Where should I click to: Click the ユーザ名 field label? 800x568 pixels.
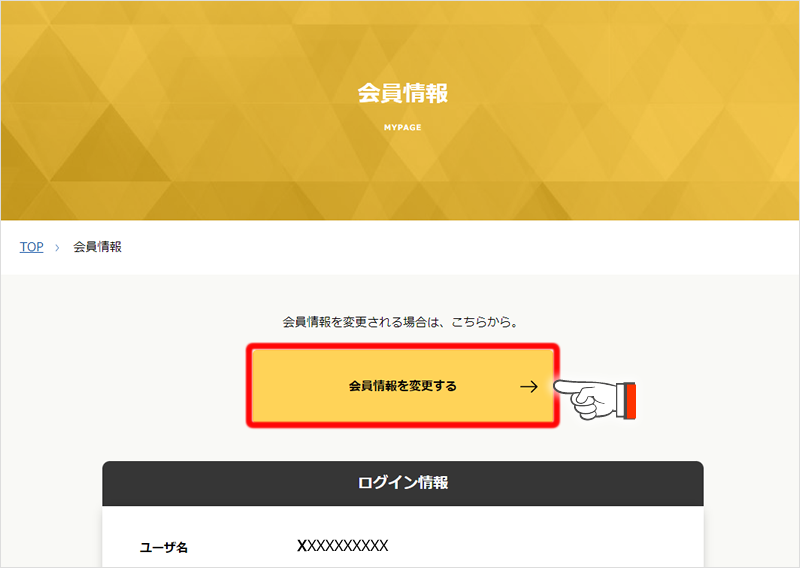click(164, 548)
